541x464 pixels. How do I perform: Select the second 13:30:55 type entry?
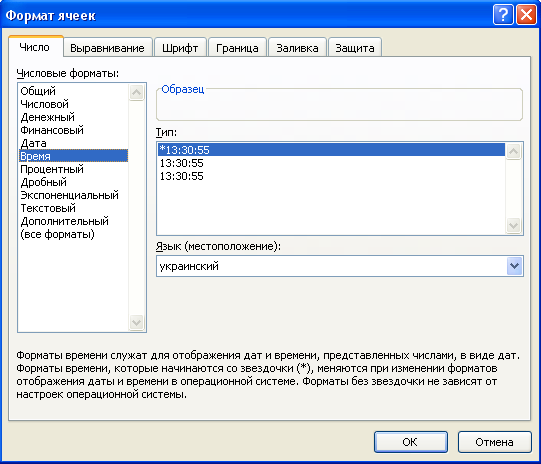pos(331,163)
